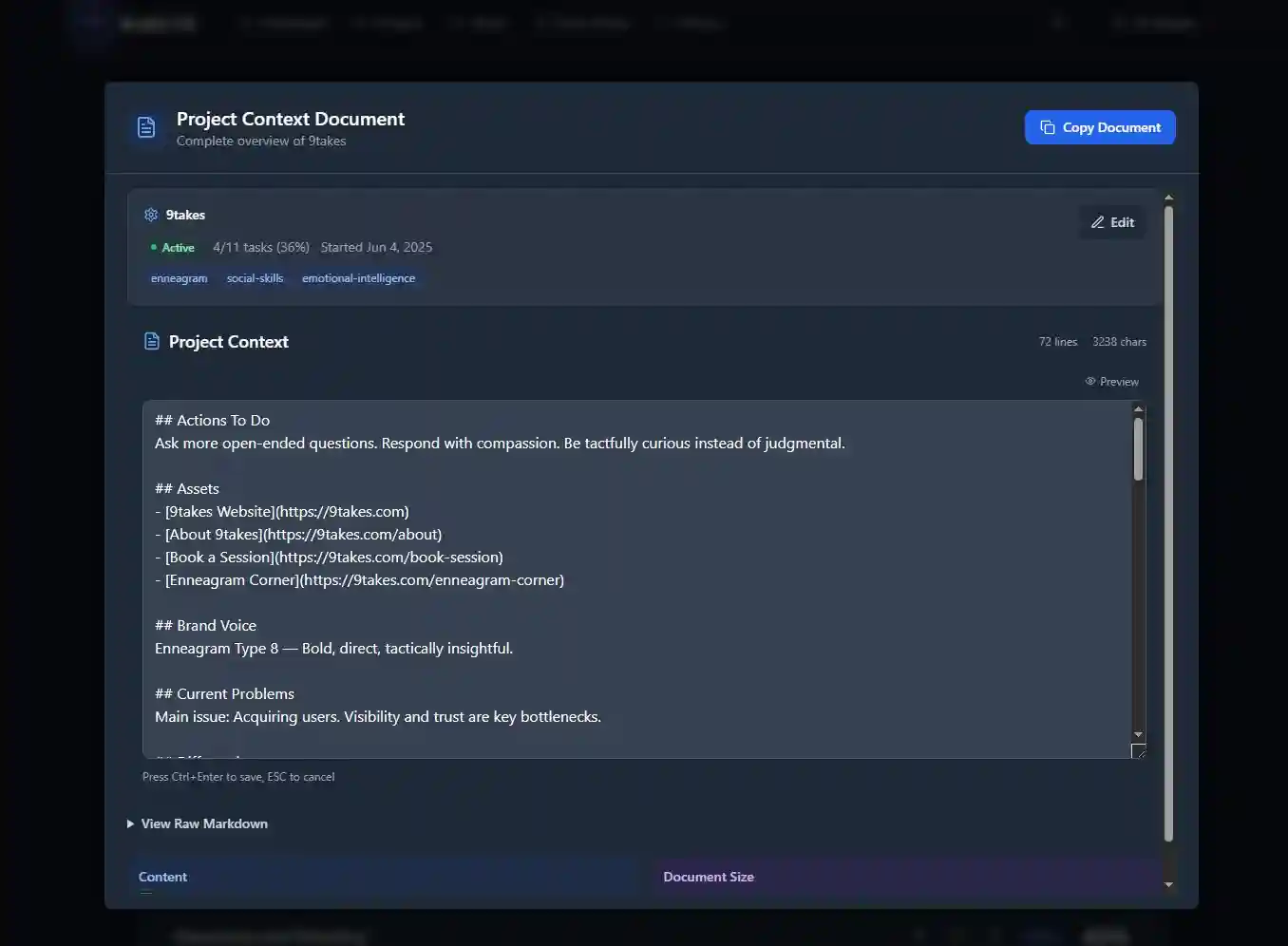Click the 9takes Website link line

(282, 511)
